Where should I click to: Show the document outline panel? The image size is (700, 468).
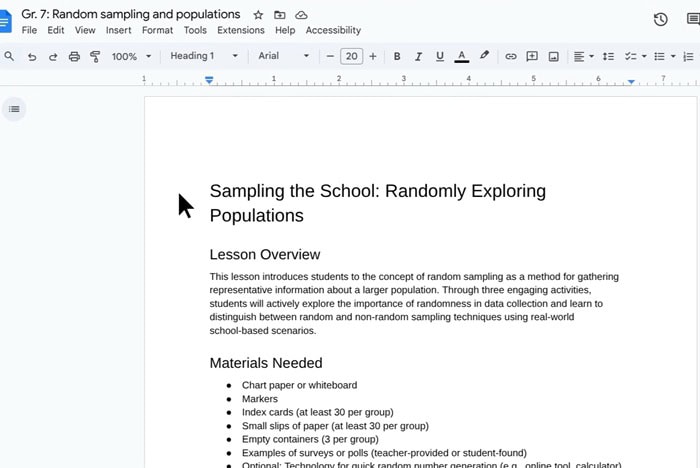pos(14,109)
